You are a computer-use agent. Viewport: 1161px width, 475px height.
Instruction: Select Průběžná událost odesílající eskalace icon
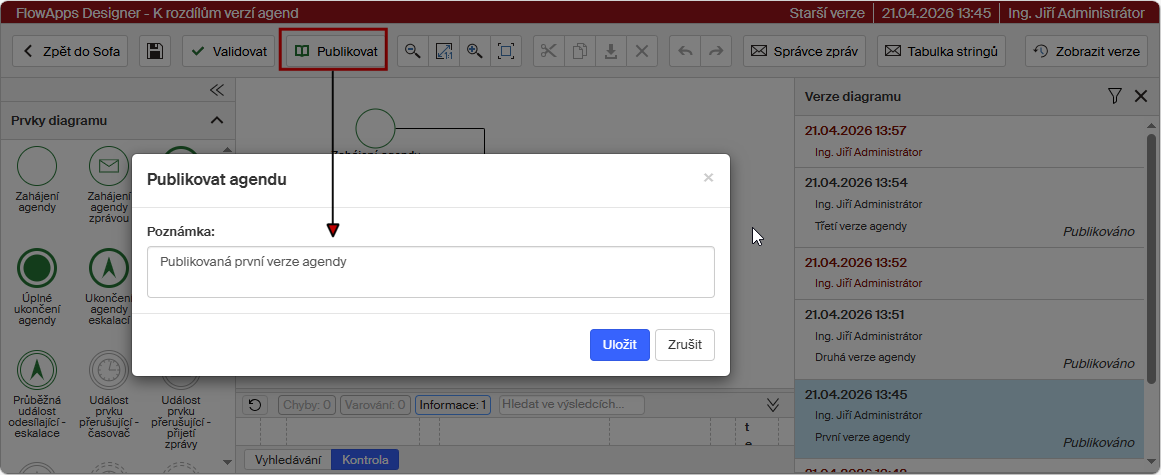coord(36,370)
